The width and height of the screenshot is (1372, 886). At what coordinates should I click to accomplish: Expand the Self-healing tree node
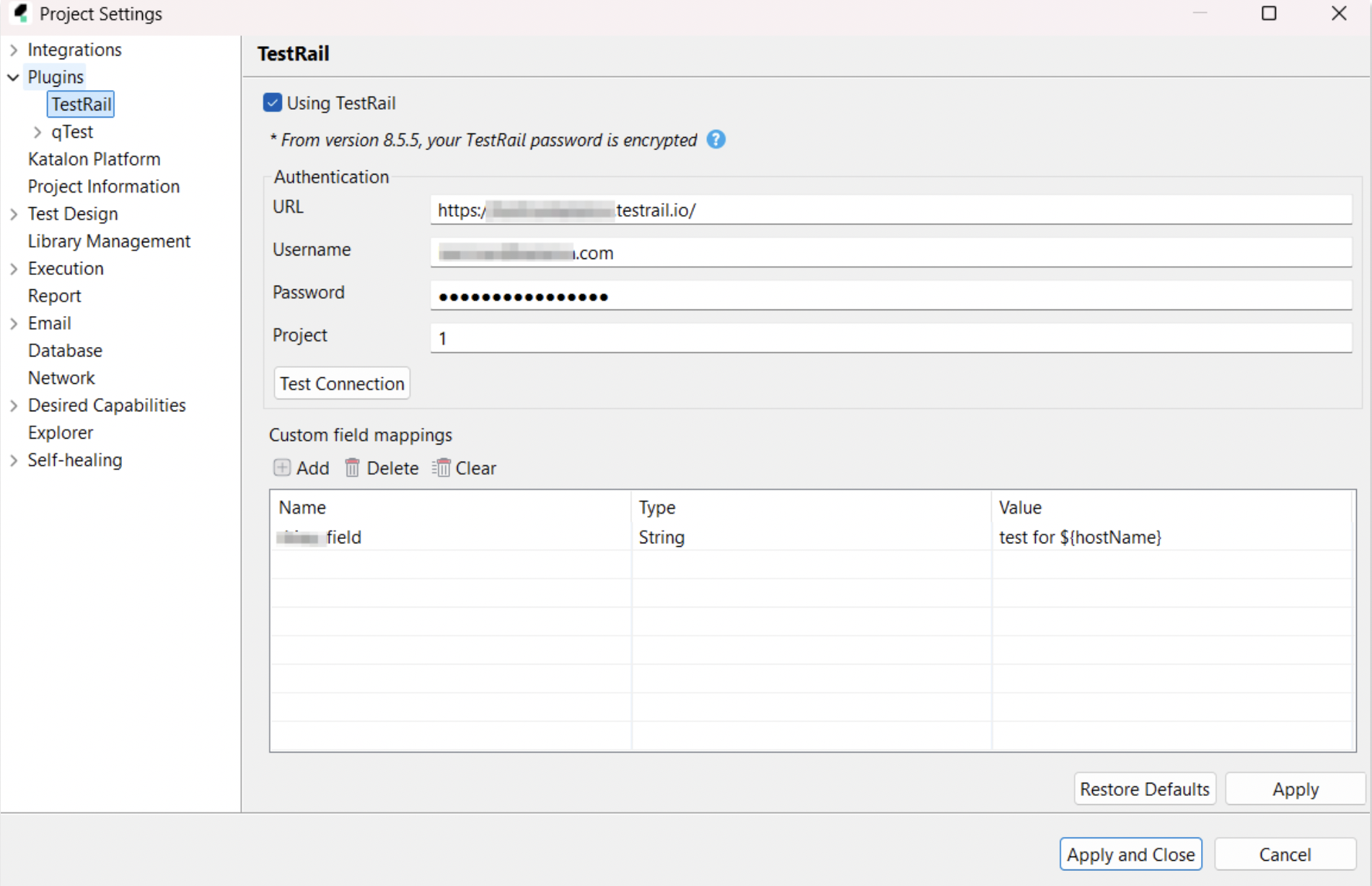tap(14, 460)
